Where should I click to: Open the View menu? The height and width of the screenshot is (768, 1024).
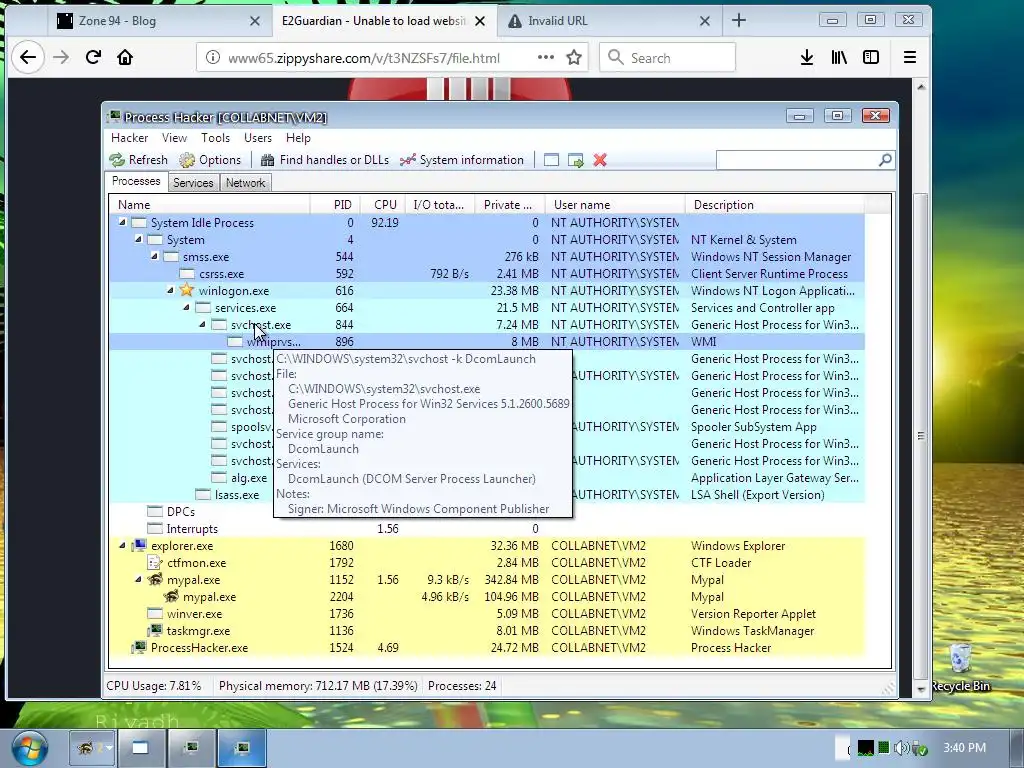click(x=174, y=138)
